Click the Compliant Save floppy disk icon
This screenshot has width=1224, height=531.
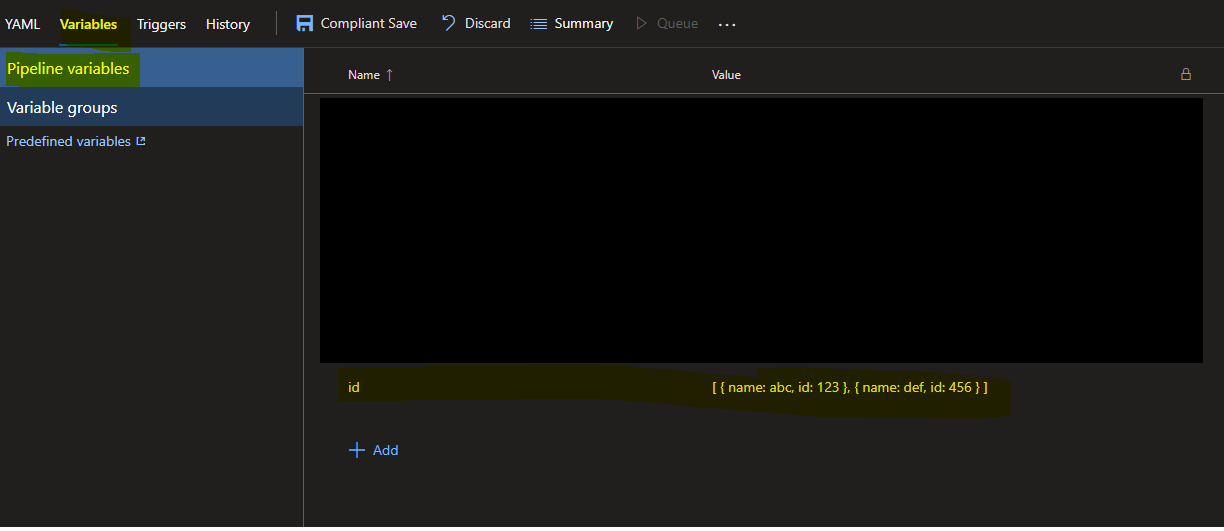point(304,23)
